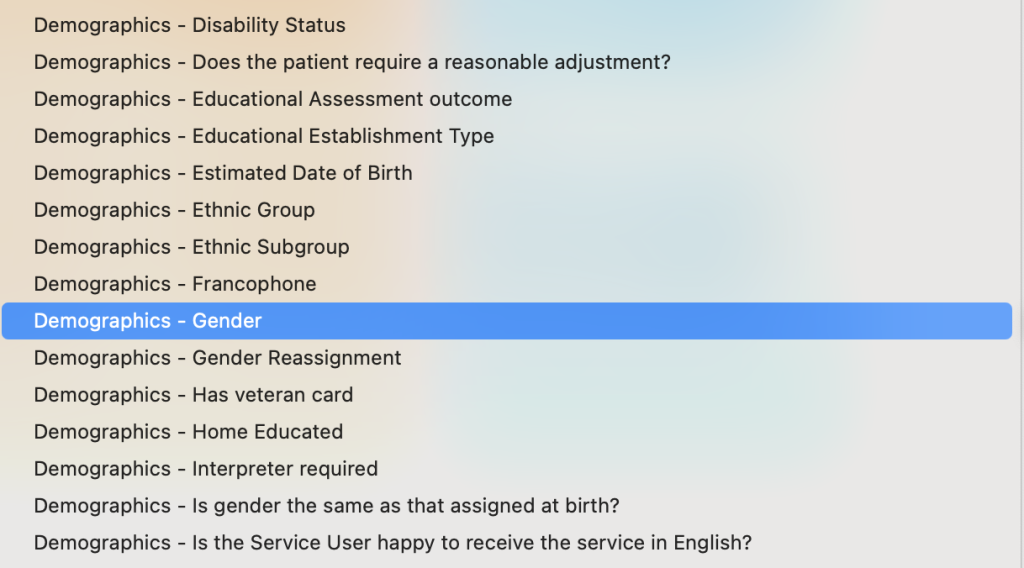Screen dimensions: 1024x568
Task: Select Demographics - Home Educated
Action: pos(188,432)
